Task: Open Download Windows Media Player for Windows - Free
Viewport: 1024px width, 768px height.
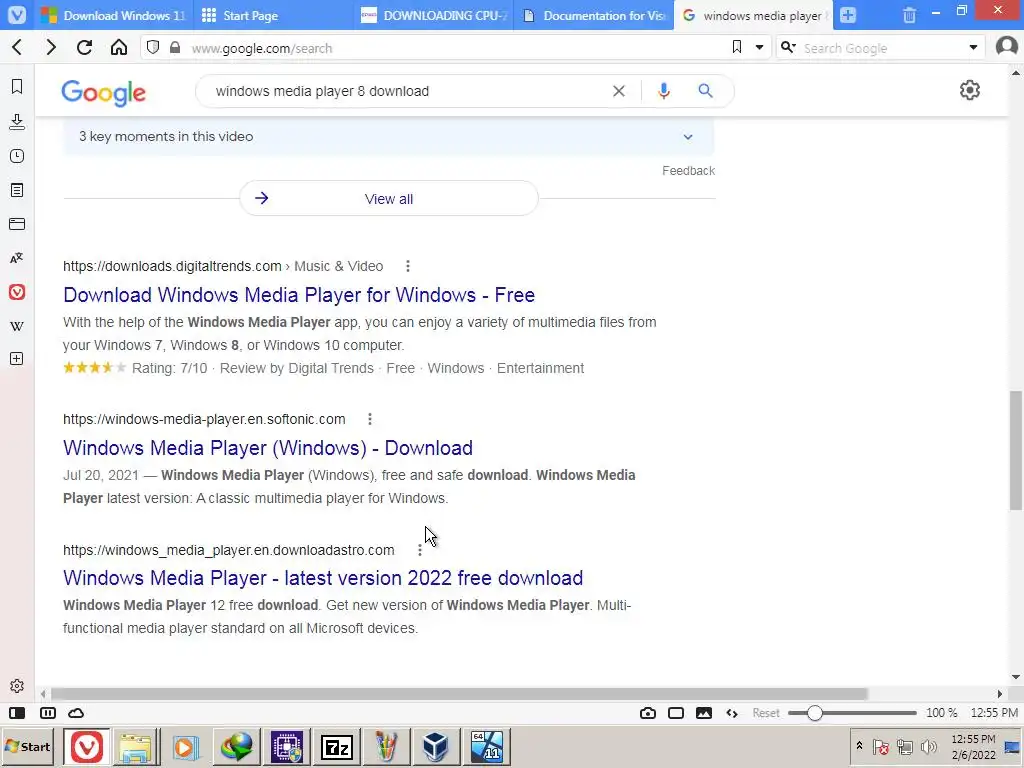Action: 299,295
